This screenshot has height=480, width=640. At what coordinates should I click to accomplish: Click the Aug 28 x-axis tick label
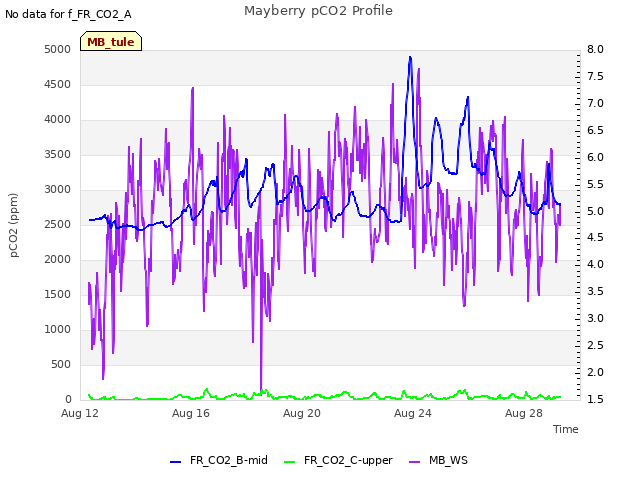[524, 413]
